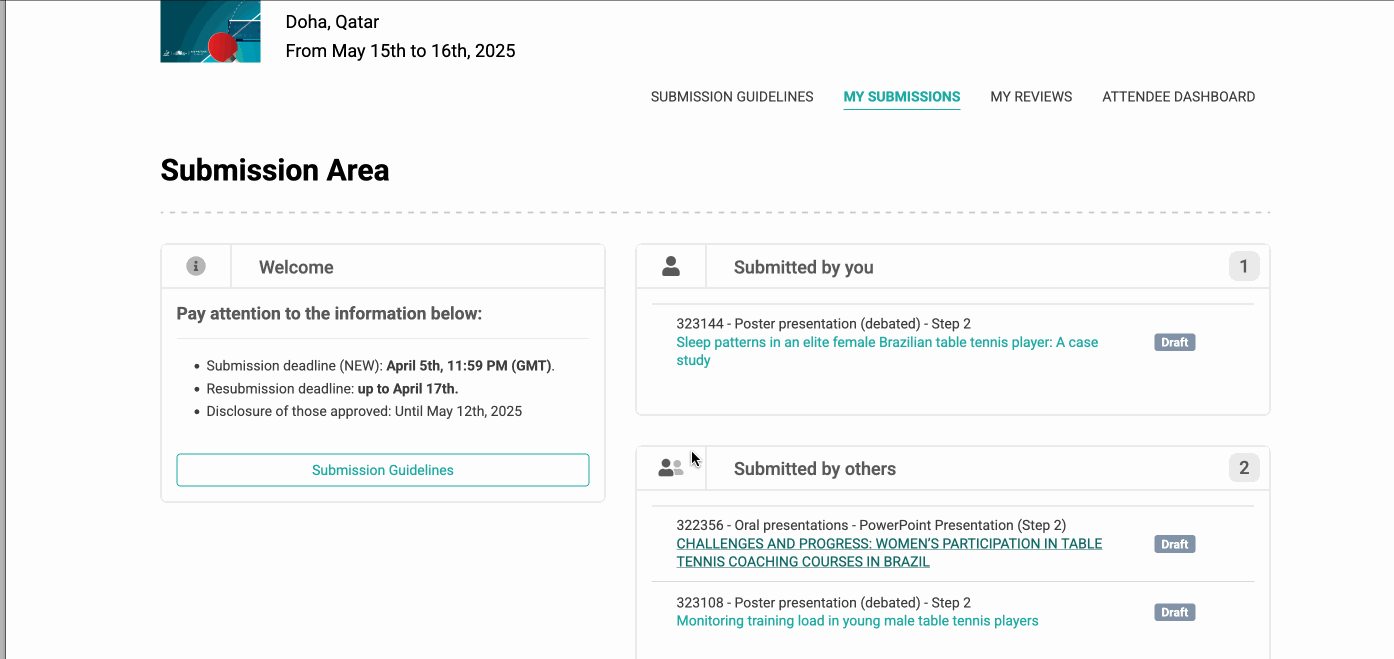Click the table tennis event logo thumbnail
1394x659 pixels.
[x=211, y=32]
